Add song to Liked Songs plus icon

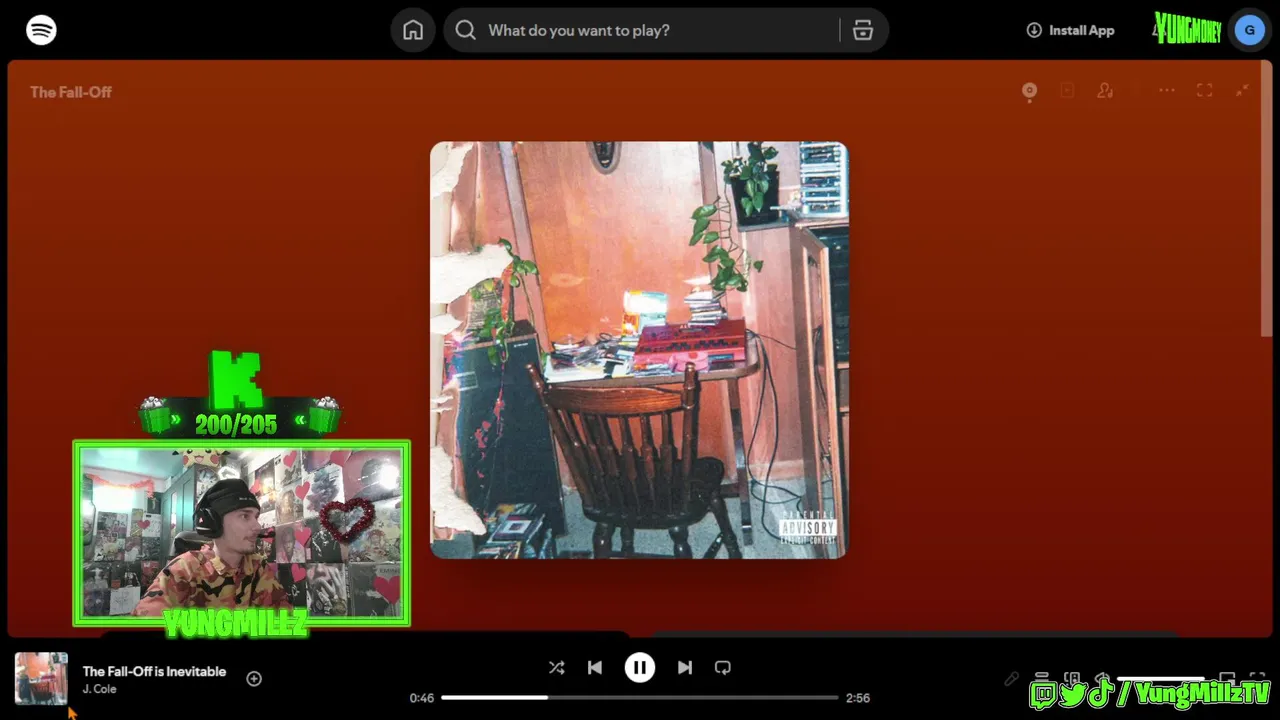(254, 679)
